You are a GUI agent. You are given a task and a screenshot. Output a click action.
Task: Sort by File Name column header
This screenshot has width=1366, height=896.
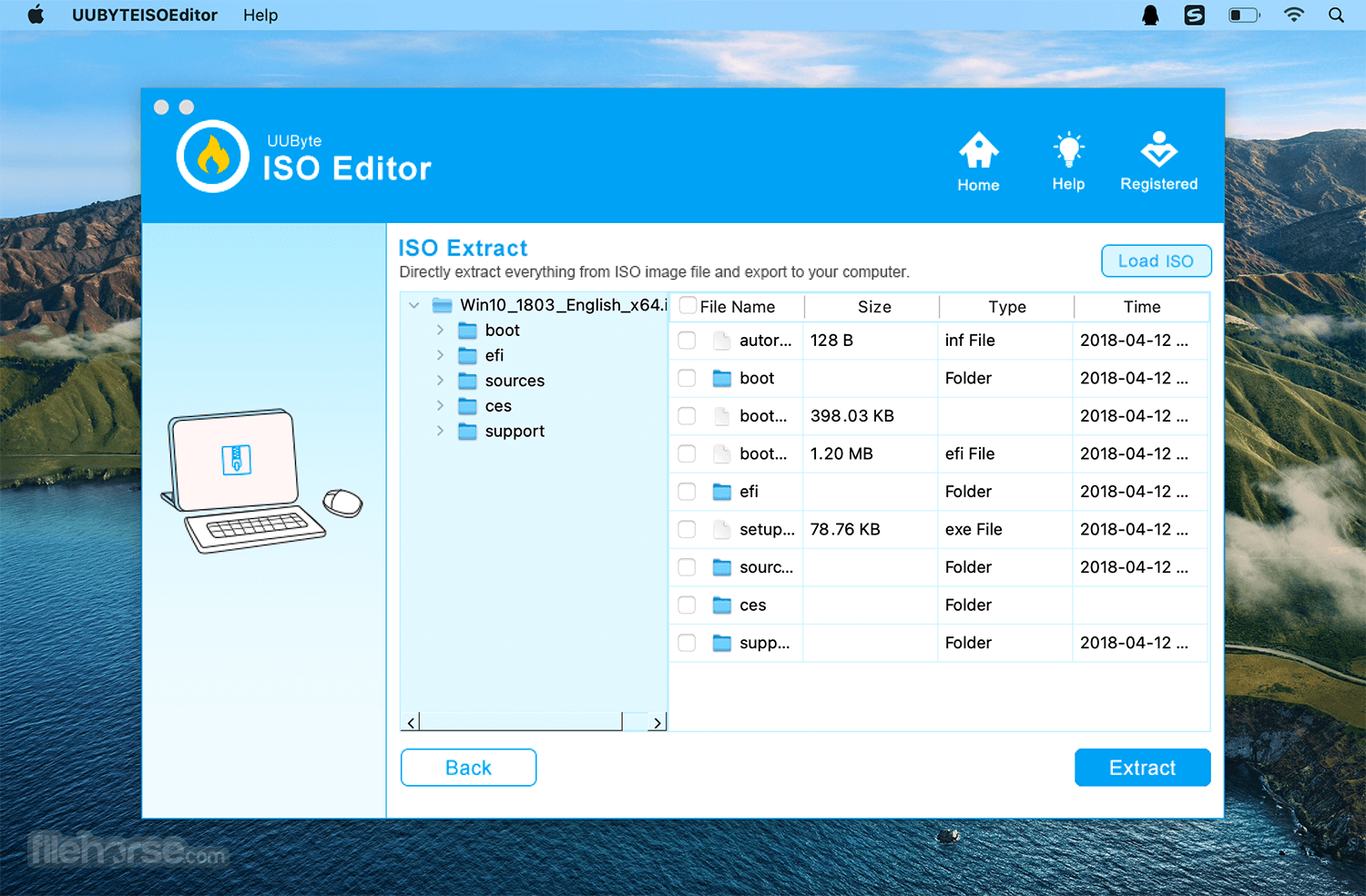tap(738, 307)
